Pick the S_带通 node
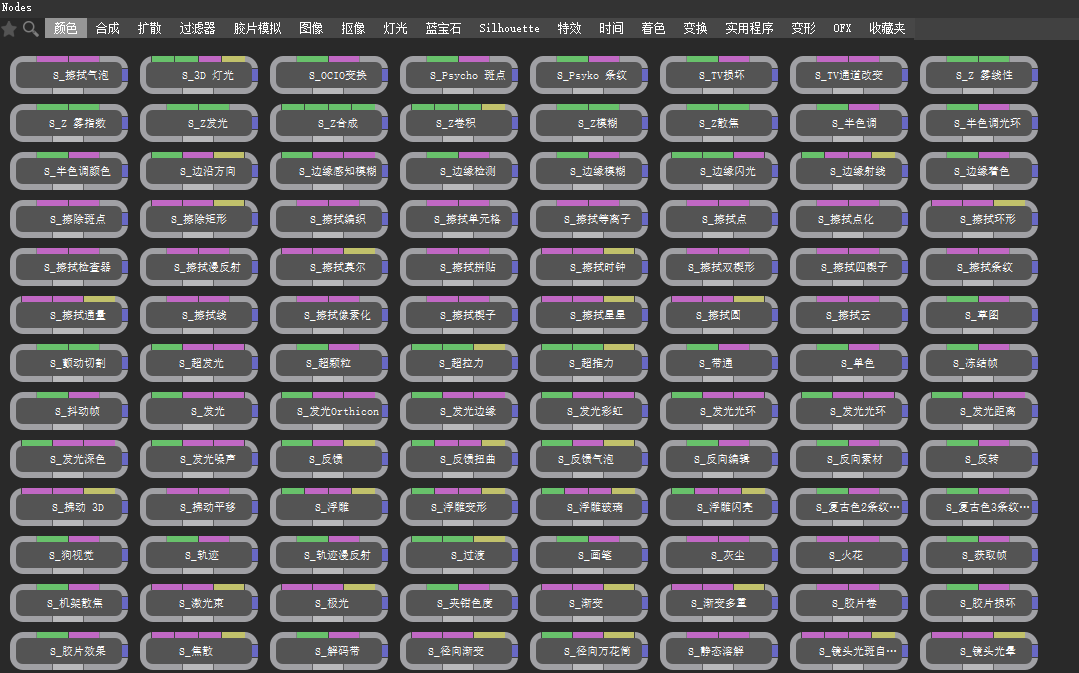Screen dimensions: 1079x673 [719, 363]
